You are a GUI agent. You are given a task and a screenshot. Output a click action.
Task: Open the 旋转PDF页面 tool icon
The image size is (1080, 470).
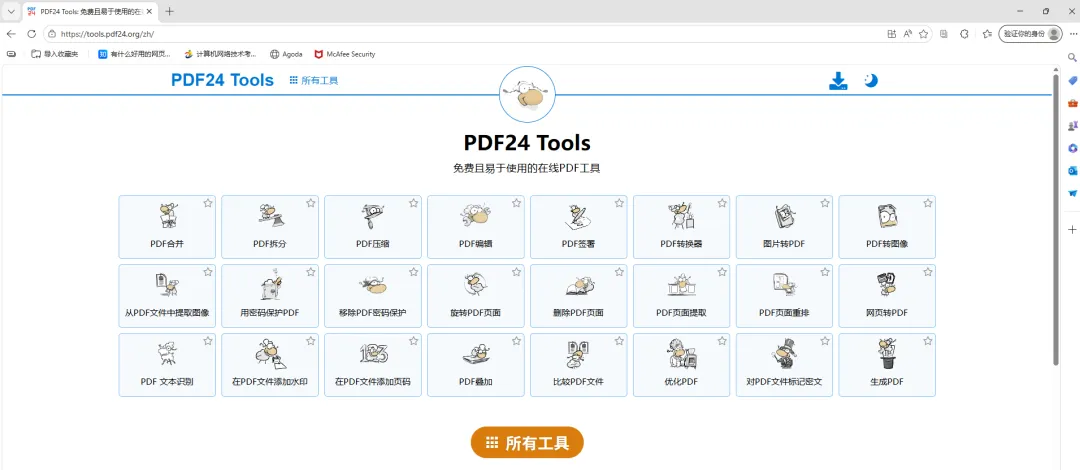(475, 285)
